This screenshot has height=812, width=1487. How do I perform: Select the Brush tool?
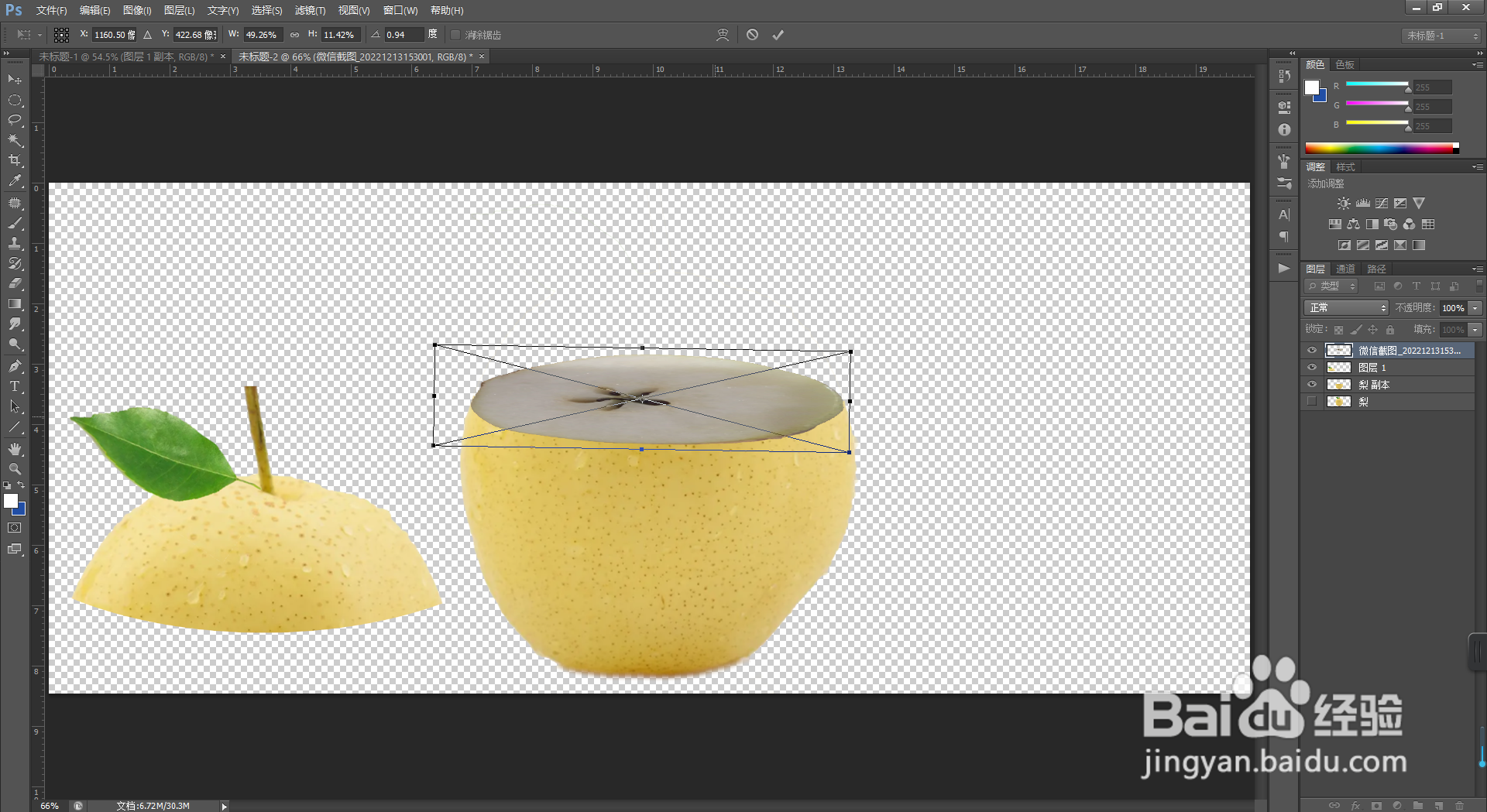pos(15,223)
